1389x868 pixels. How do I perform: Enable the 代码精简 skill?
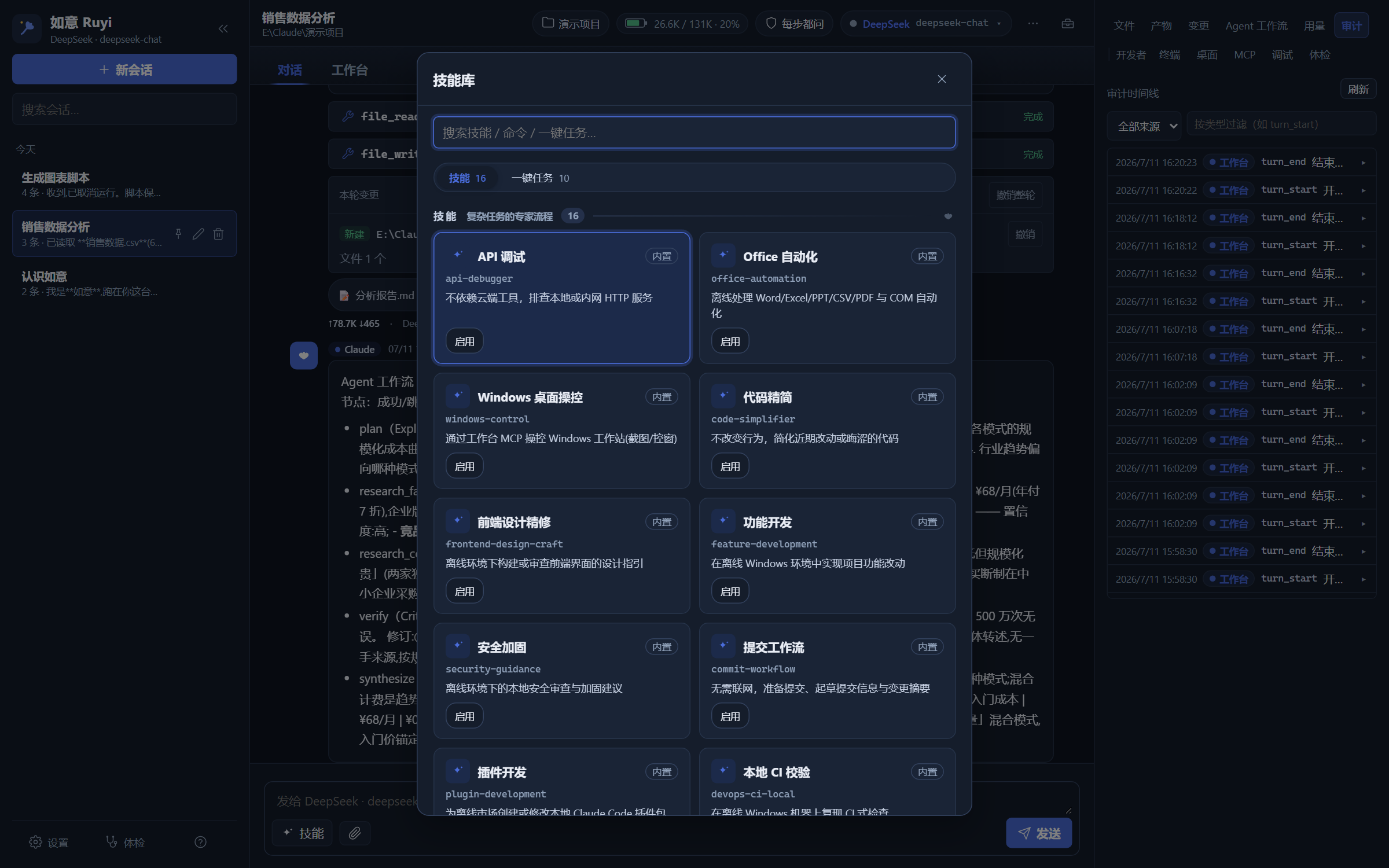pos(730,466)
